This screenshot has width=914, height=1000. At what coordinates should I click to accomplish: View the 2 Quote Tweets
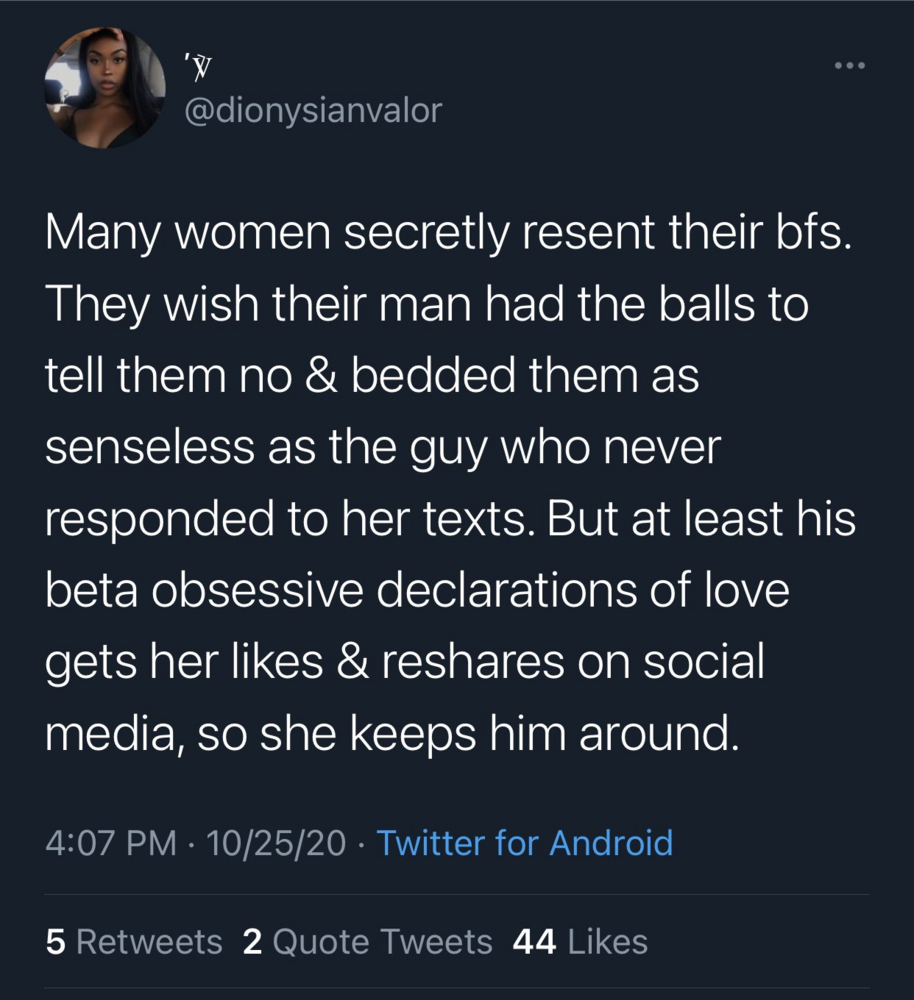[x=367, y=942]
